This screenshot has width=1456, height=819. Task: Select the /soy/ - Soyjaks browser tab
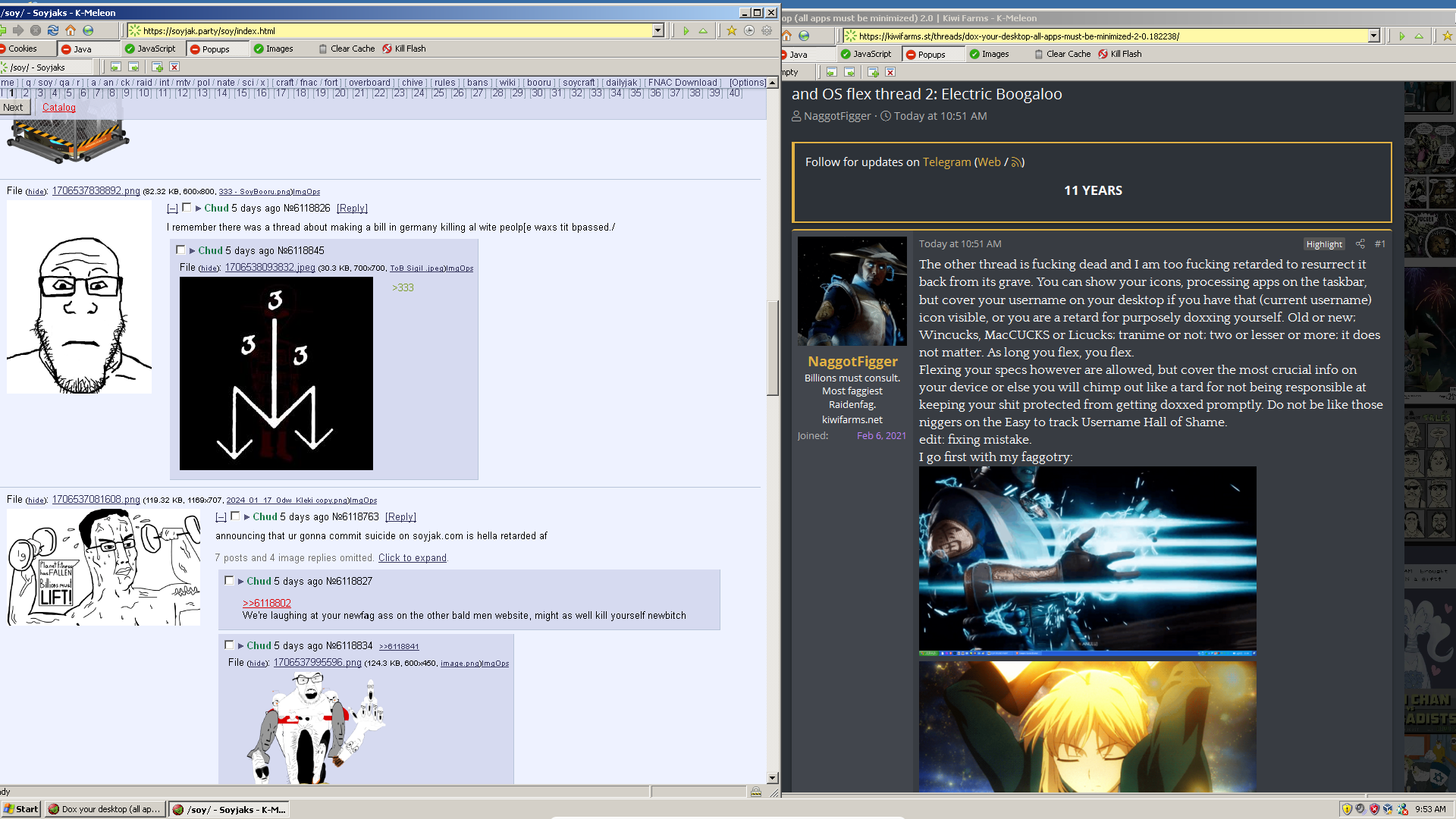45,67
